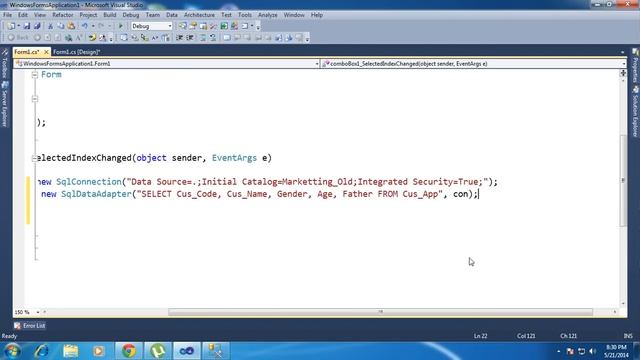The image size is (640, 360).
Task: Open the Edit menu
Action: click(x=23, y=15)
